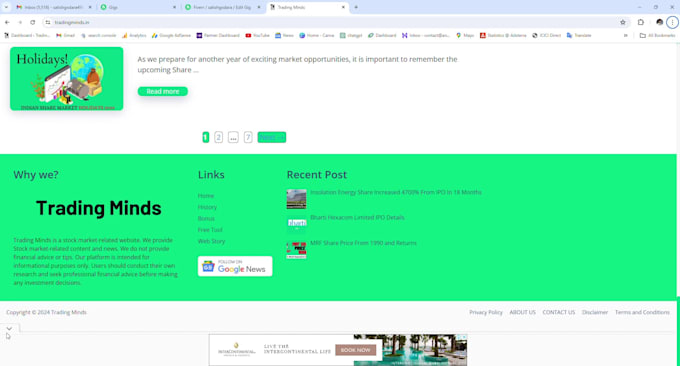680x366 pixels.
Task: Open the All Bookmarks folder
Action: tap(657, 35)
